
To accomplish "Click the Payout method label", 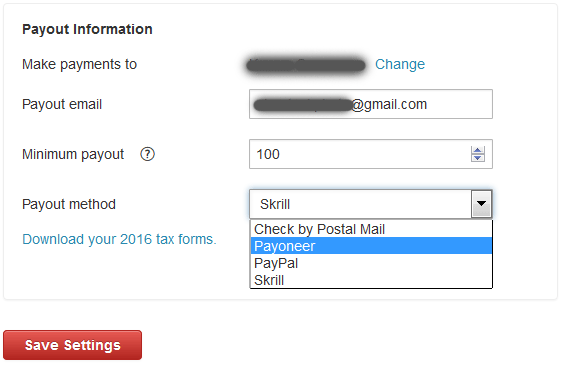I will [x=69, y=204].
